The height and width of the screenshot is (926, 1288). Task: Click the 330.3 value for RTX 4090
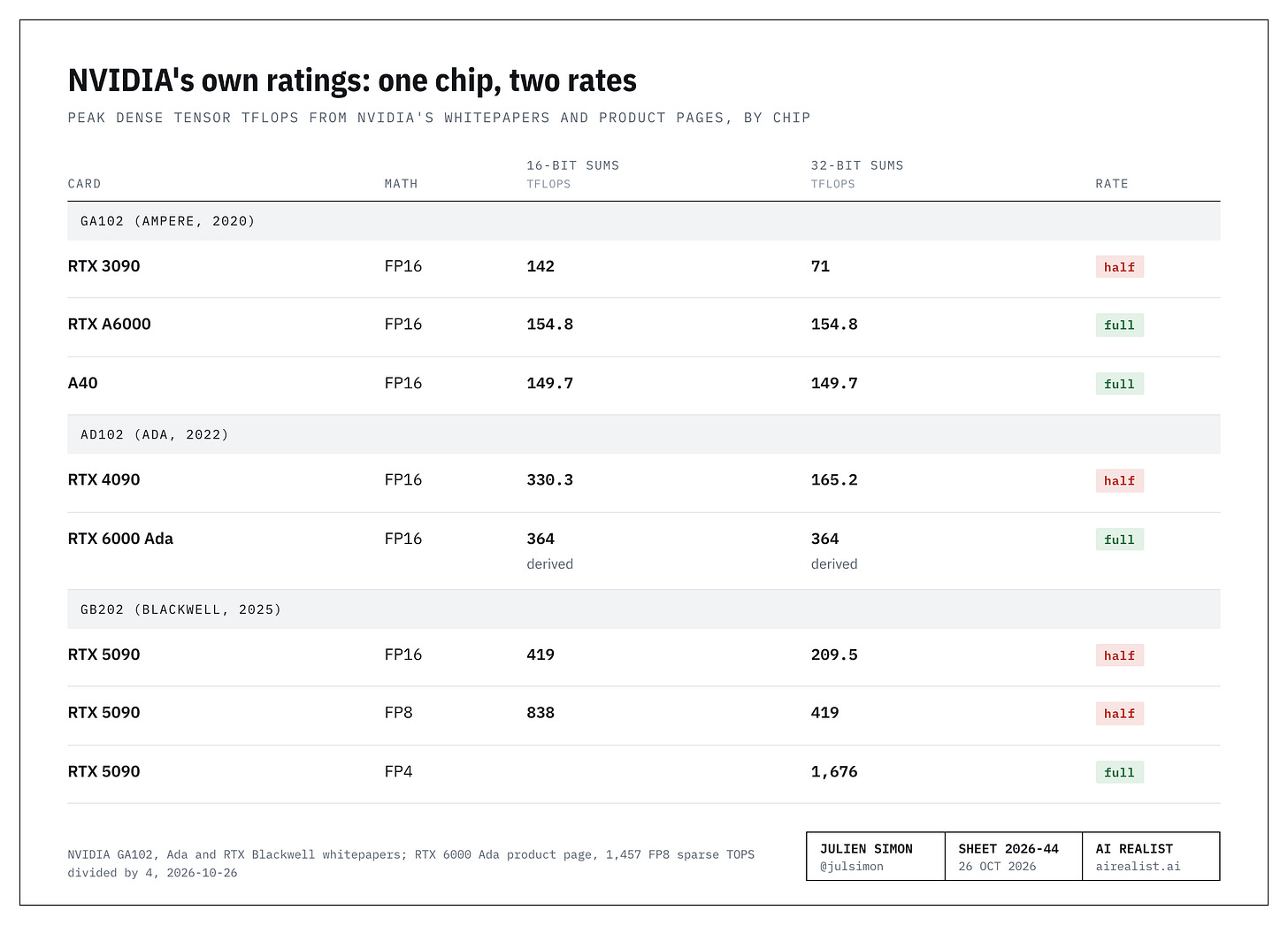click(549, 479)
